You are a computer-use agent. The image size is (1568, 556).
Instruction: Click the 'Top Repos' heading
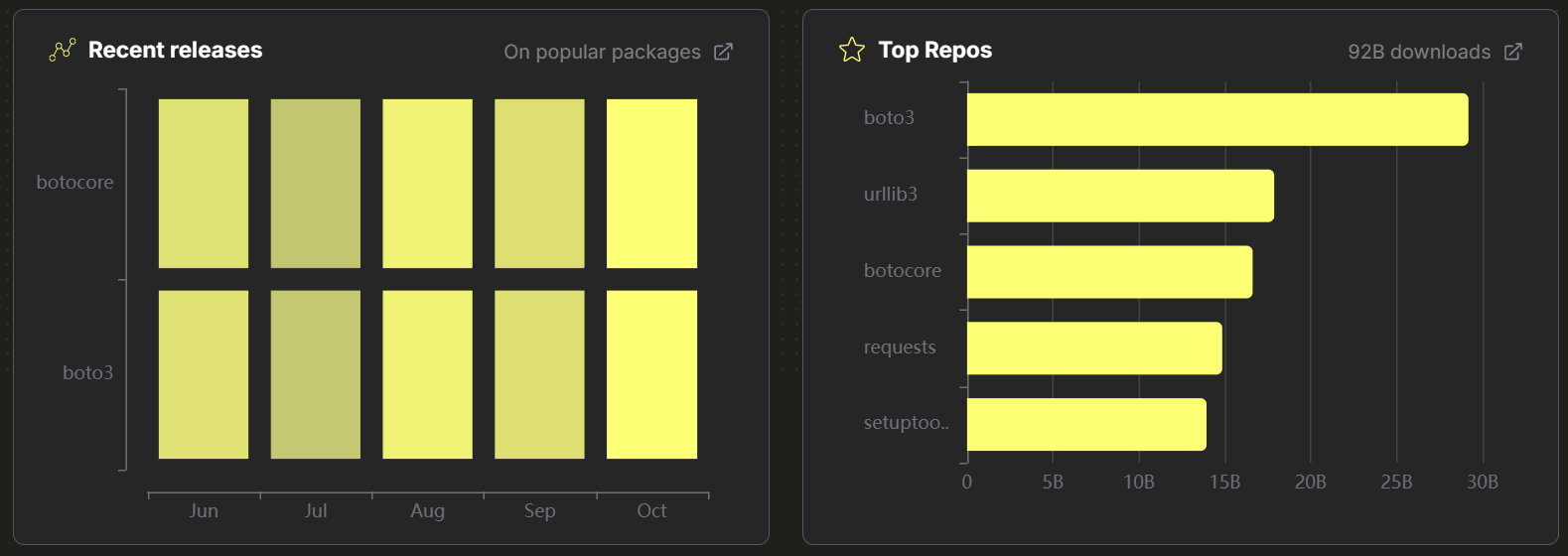pyautogui.click(x=934, y=51)
